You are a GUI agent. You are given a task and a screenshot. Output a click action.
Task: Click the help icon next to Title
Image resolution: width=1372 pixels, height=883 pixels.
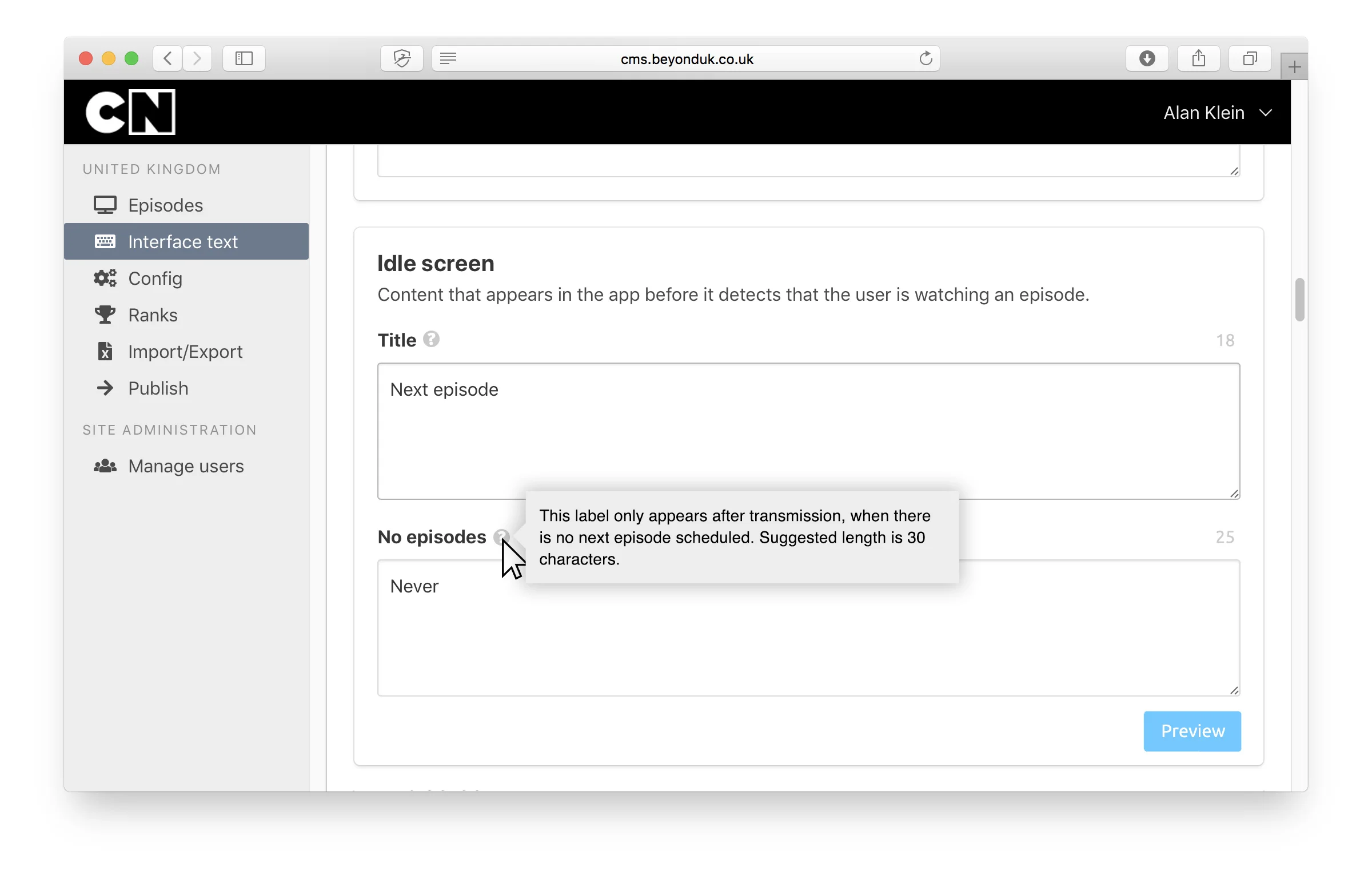click(x=431, y=340)
